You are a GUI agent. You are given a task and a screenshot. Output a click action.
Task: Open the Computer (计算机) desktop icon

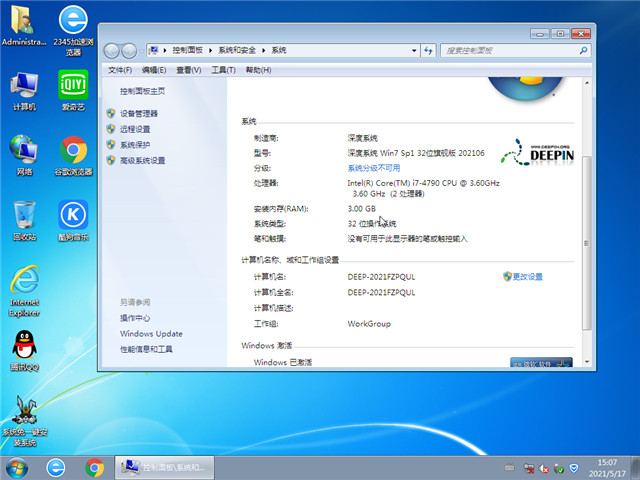click(24, 91)
